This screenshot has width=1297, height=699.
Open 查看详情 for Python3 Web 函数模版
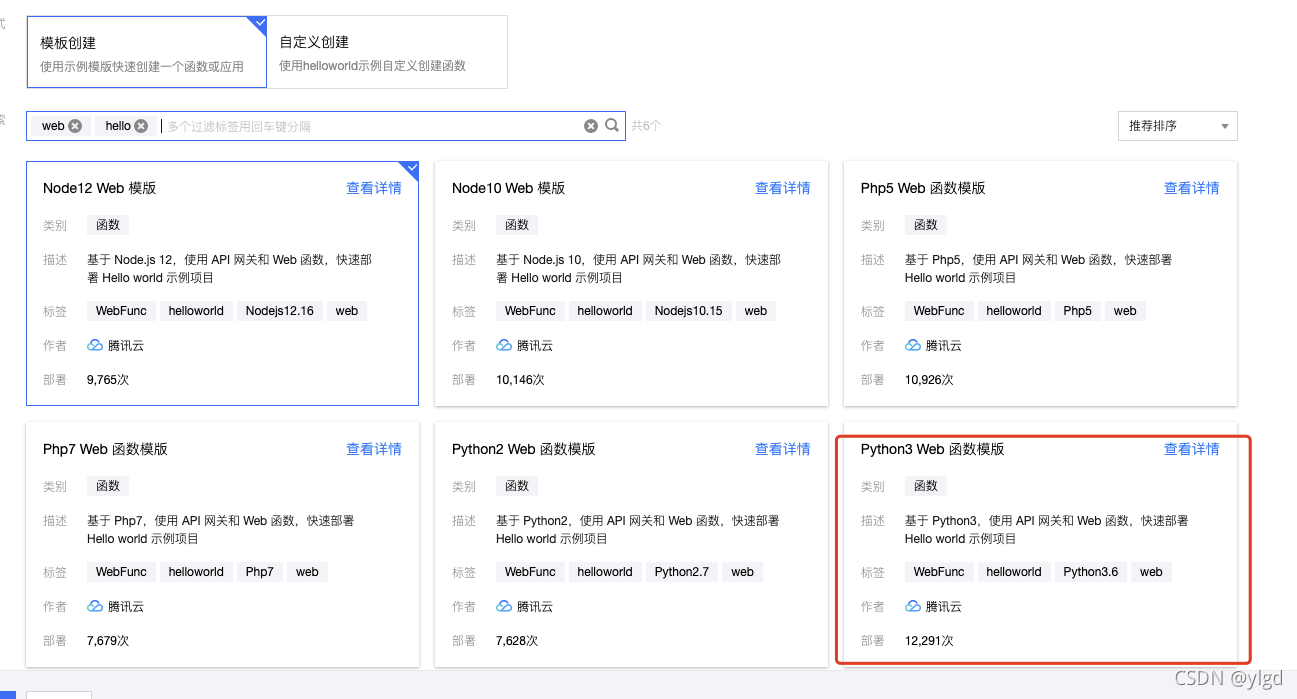coord(1192,449)
